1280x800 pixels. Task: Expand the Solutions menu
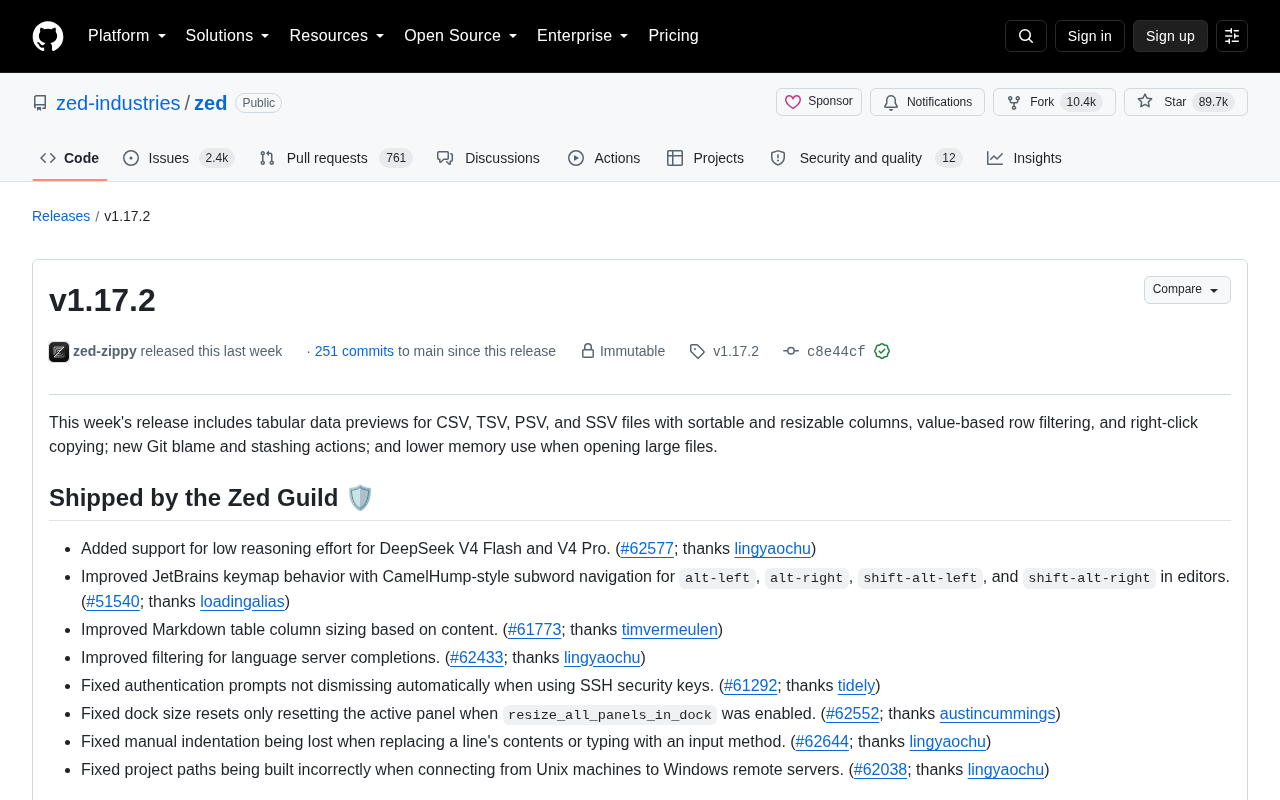pyautogui.click(x=228, y=36)
